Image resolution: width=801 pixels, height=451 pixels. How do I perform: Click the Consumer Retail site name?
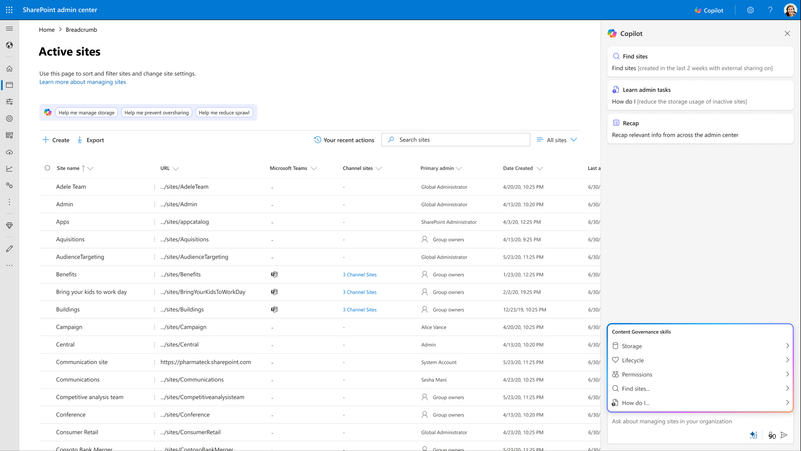click(77, 432)
